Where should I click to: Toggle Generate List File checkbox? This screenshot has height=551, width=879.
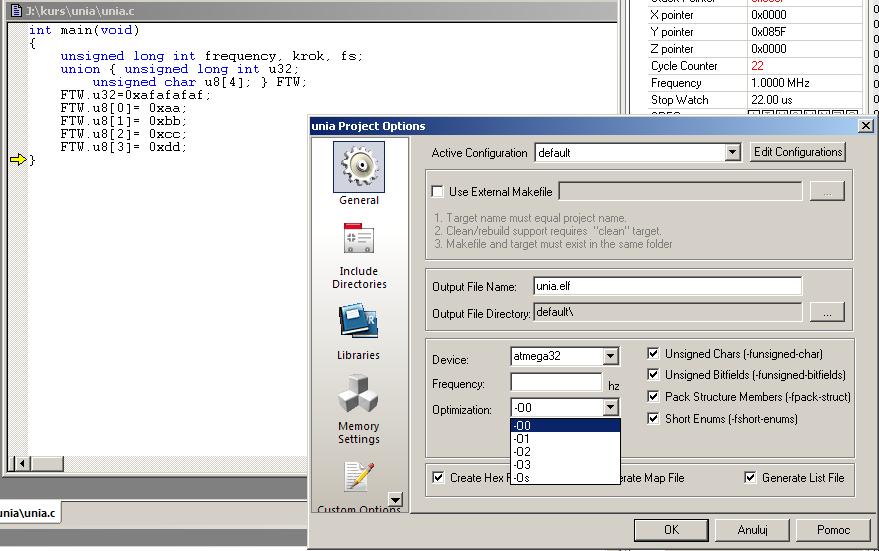[750, 478]
